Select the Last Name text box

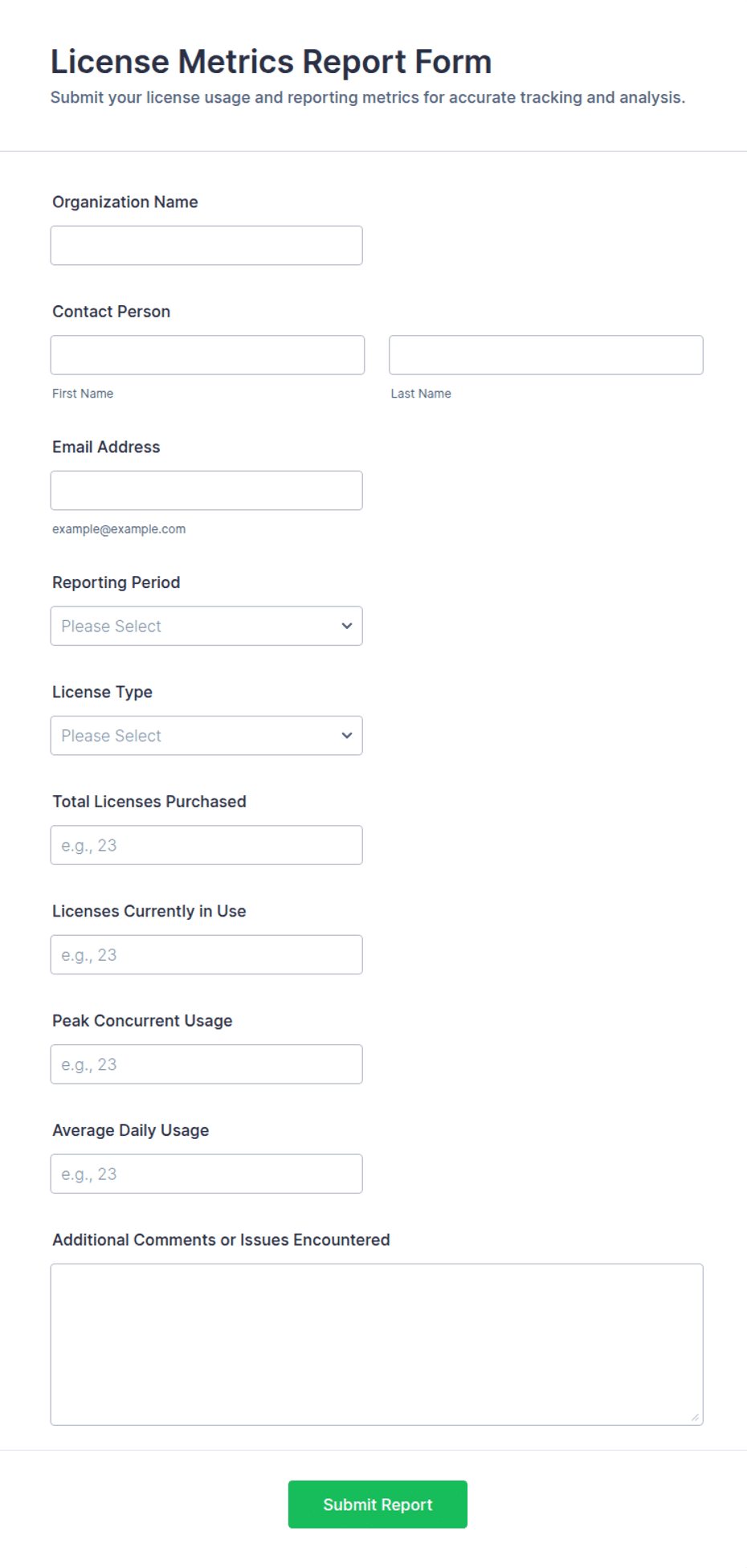tap(546, 355)
